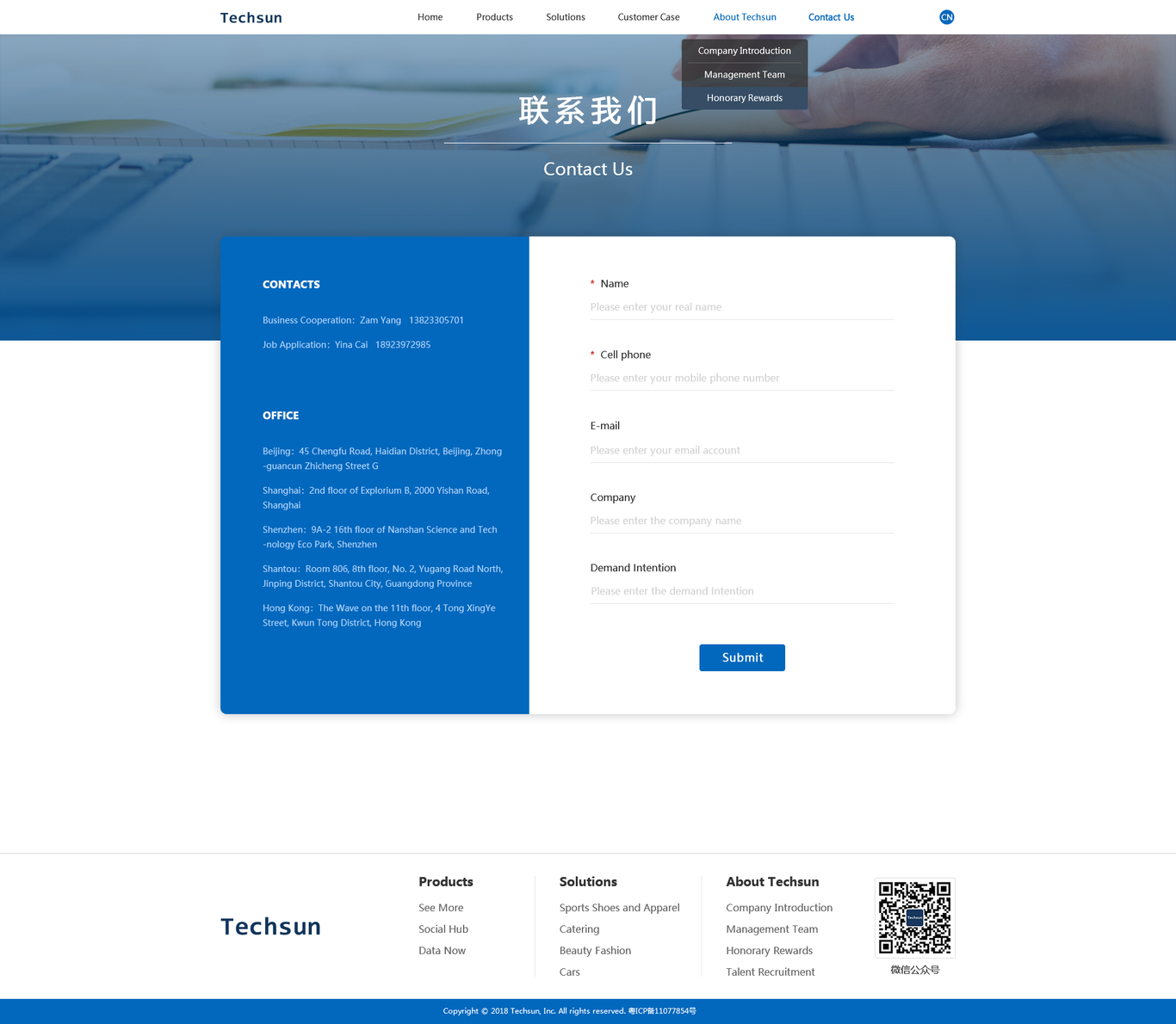This screenshot has height=1024, width=1176.
Task: Open the Solutions menu in header
Action: [566, 17]
